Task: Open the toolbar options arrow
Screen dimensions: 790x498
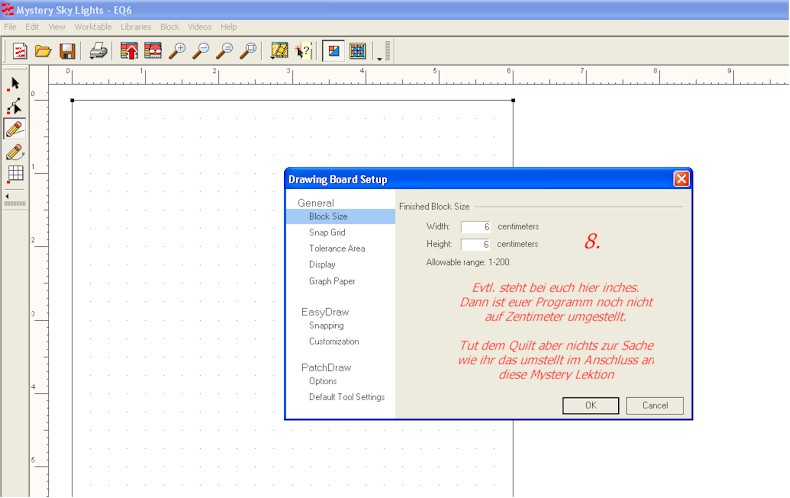Action: click(x=379, y=58)
